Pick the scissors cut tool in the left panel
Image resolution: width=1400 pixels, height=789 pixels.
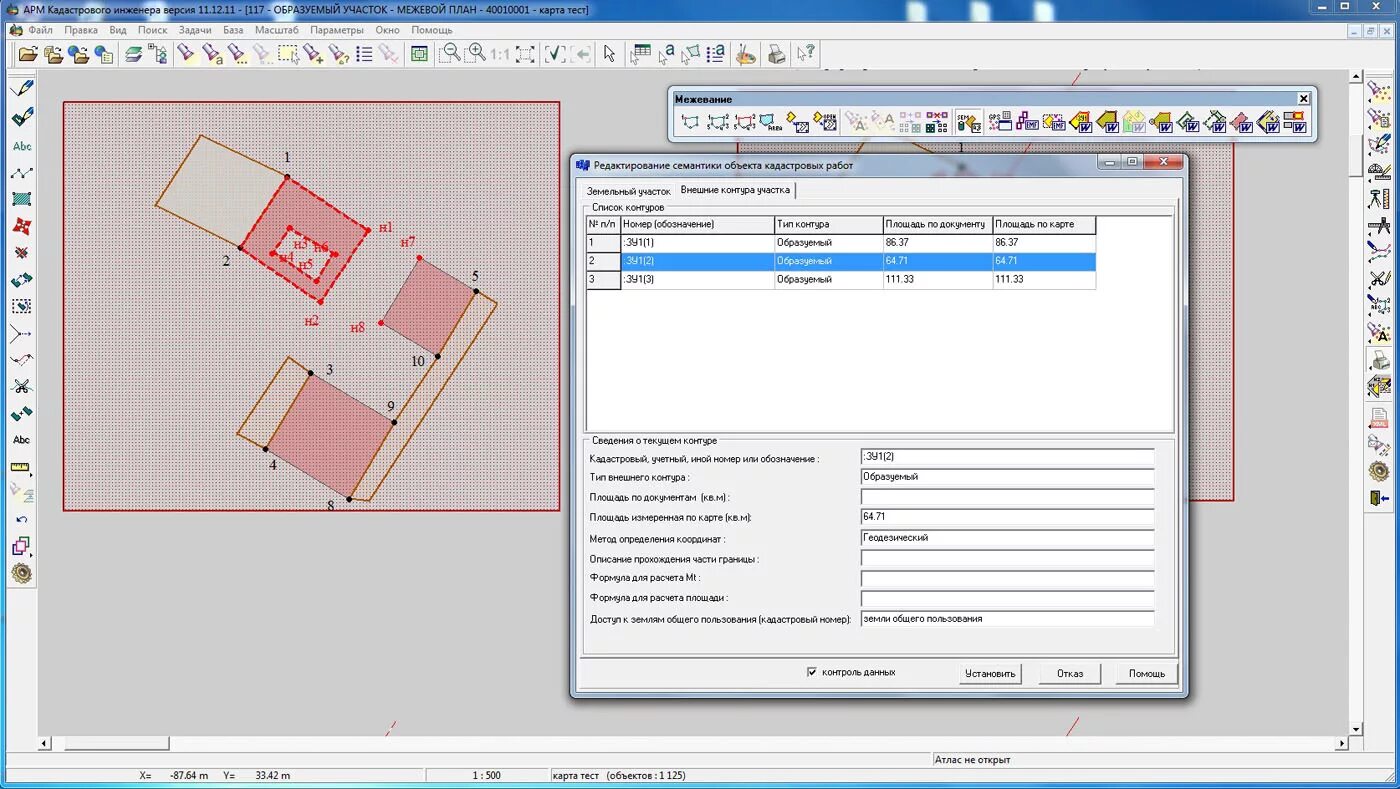click(x=22, y=386)
